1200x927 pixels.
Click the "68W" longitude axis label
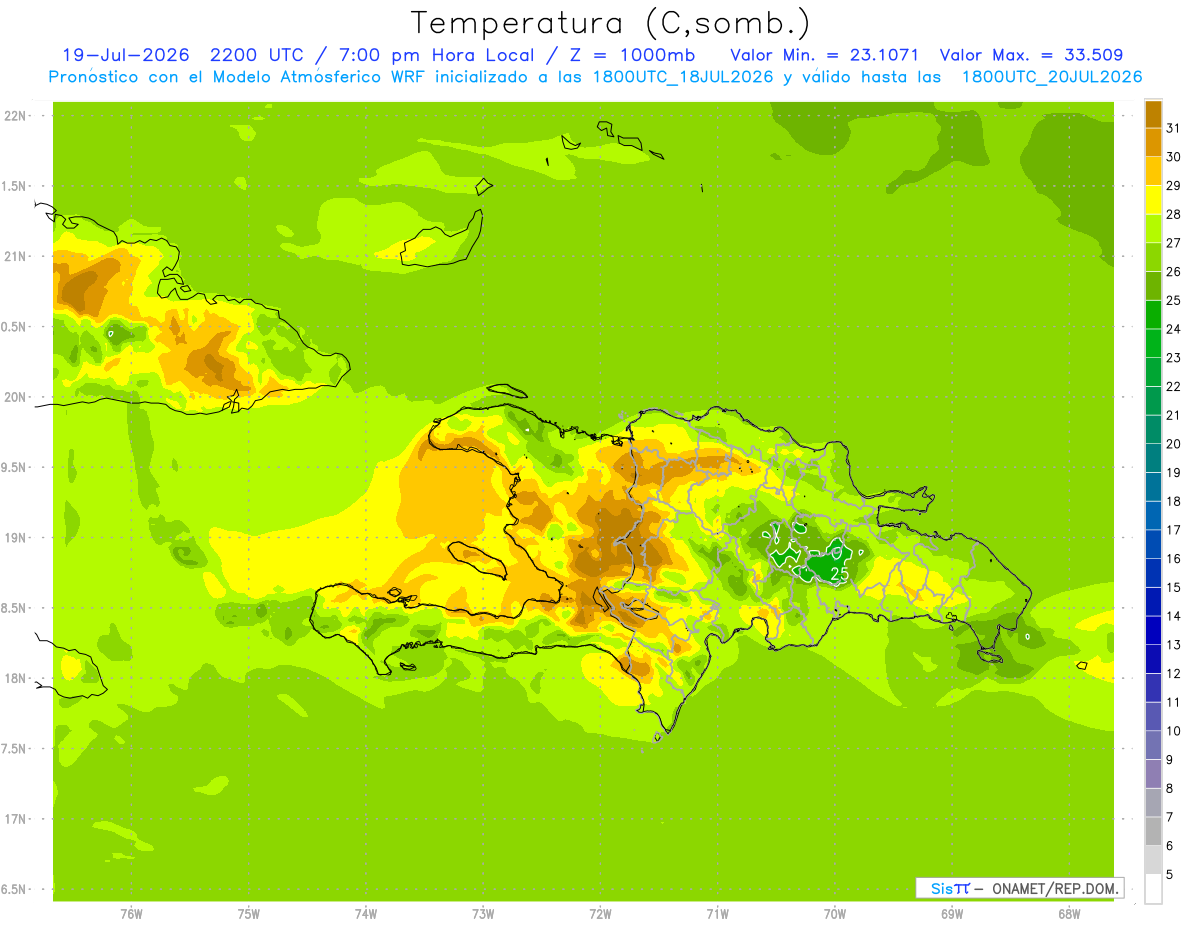click(x=1069, y=913)
